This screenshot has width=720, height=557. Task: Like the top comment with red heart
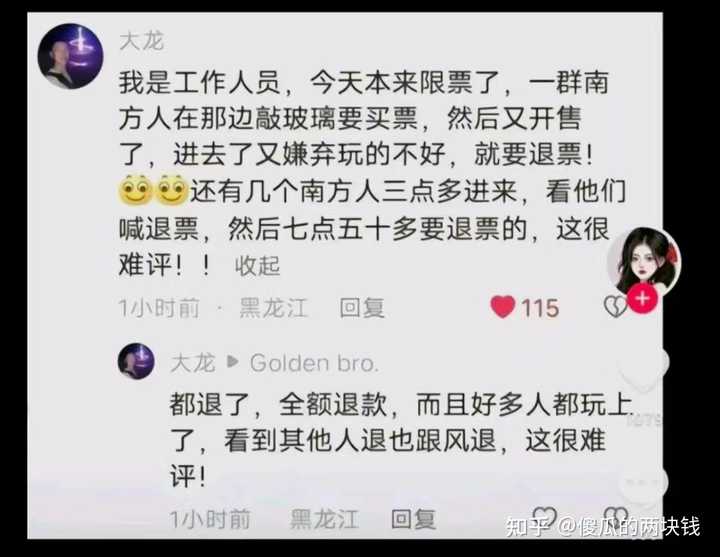tap(503, 307)
